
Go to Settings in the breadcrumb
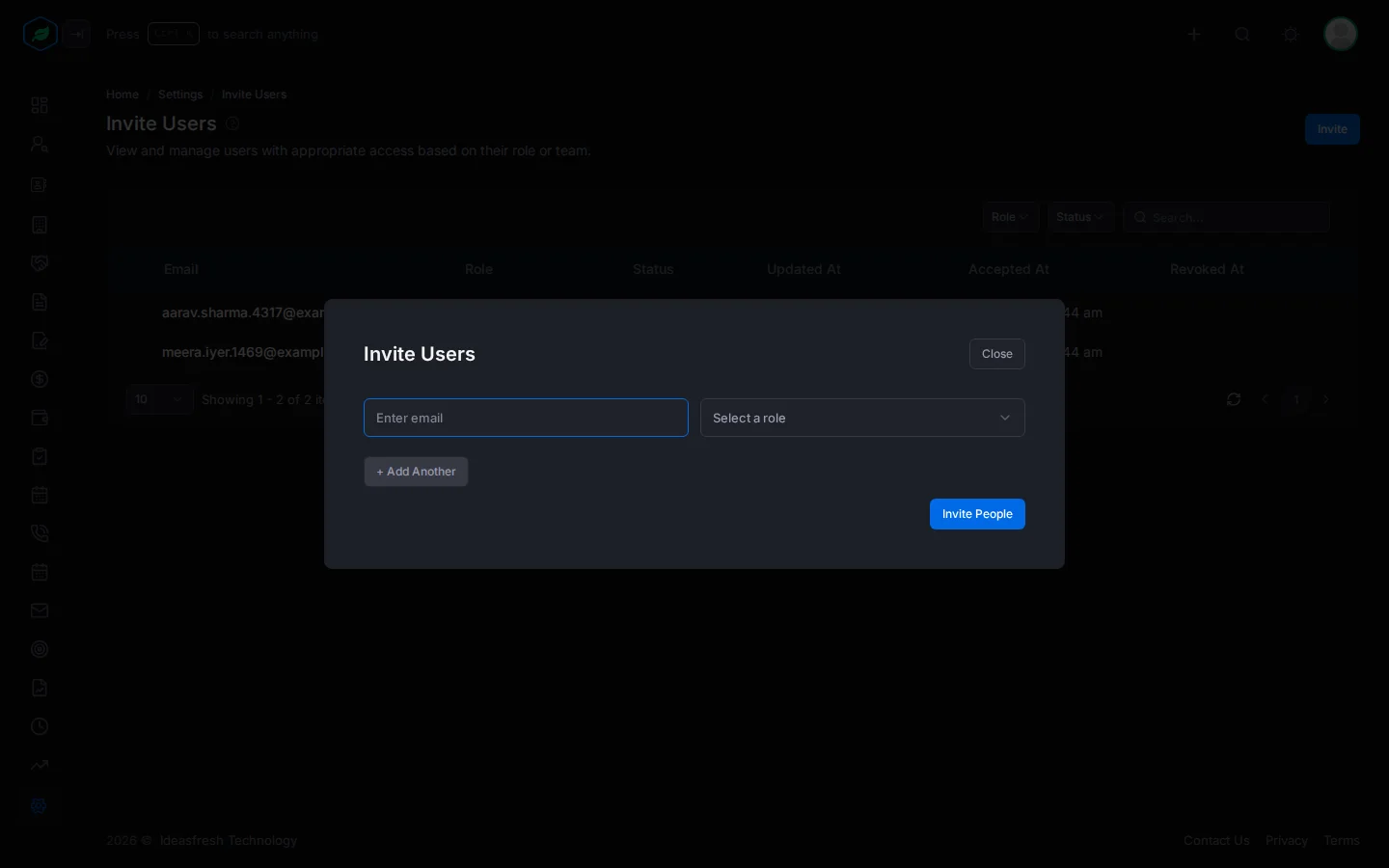click(x=180, y=95)
